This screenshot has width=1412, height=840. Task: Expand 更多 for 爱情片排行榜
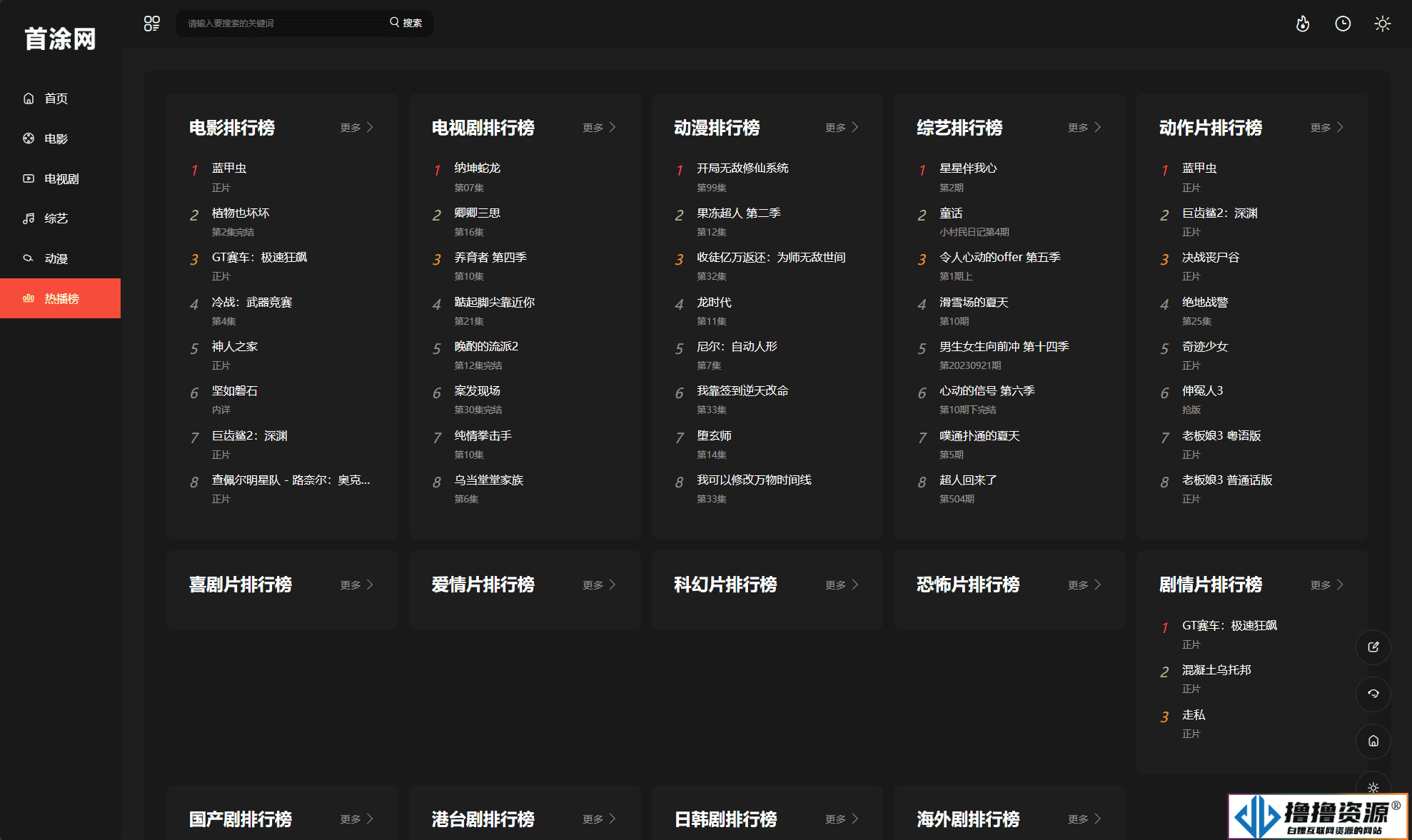(x=600, y=585)
